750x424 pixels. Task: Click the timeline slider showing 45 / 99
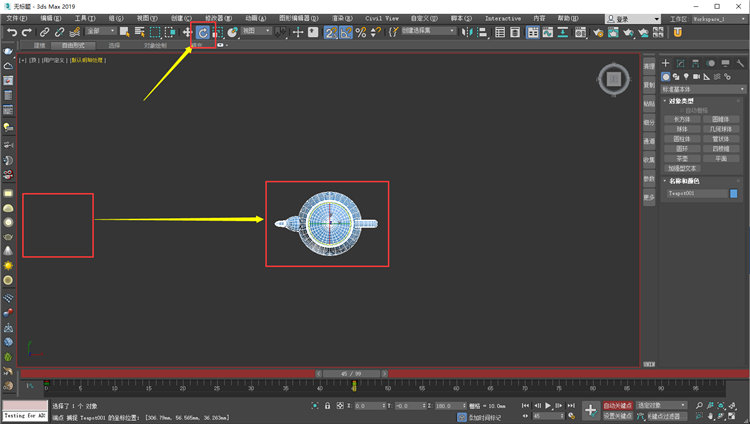pos(352,373)
